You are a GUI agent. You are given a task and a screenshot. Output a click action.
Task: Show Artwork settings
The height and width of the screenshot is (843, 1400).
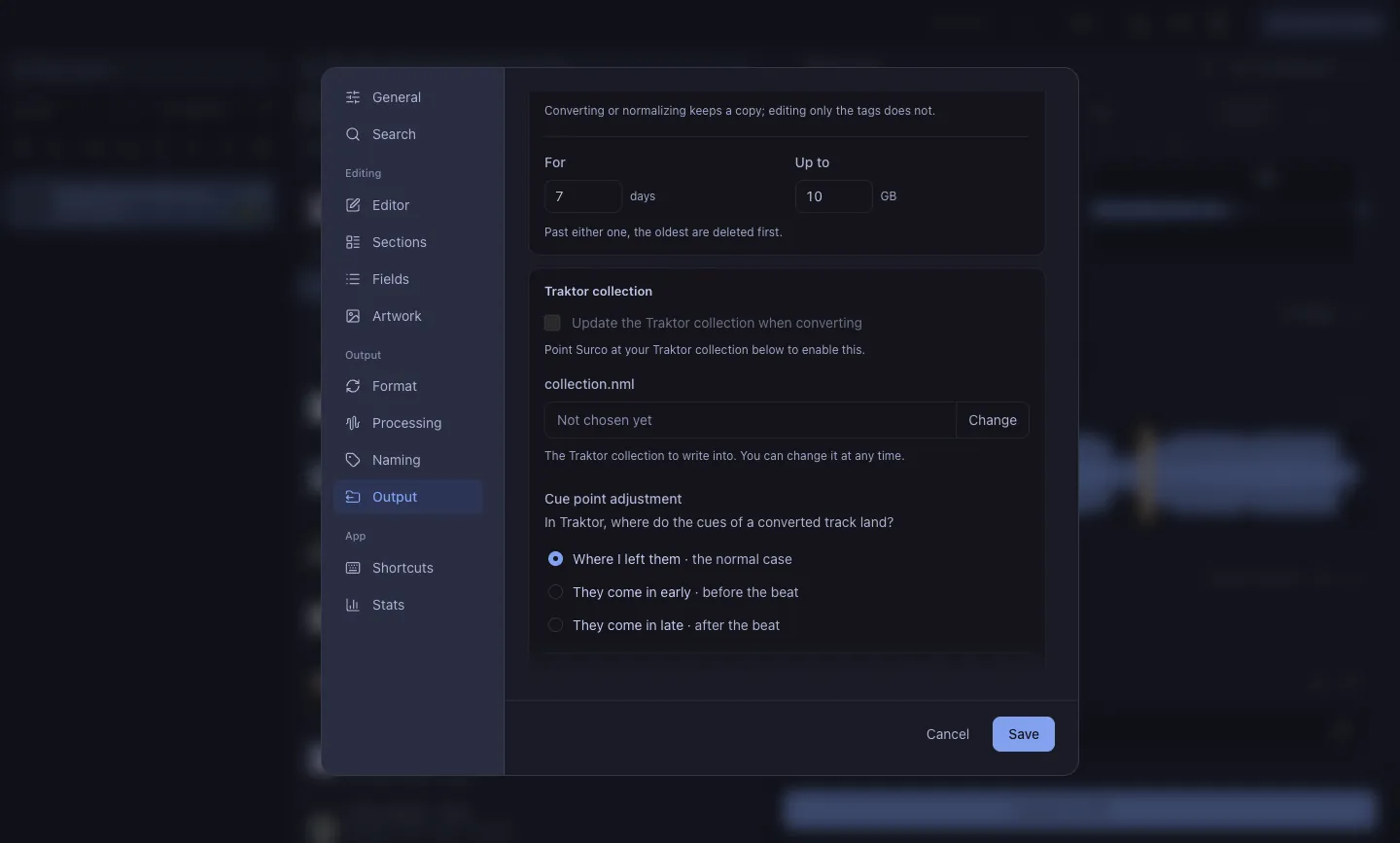coord(407,316)
